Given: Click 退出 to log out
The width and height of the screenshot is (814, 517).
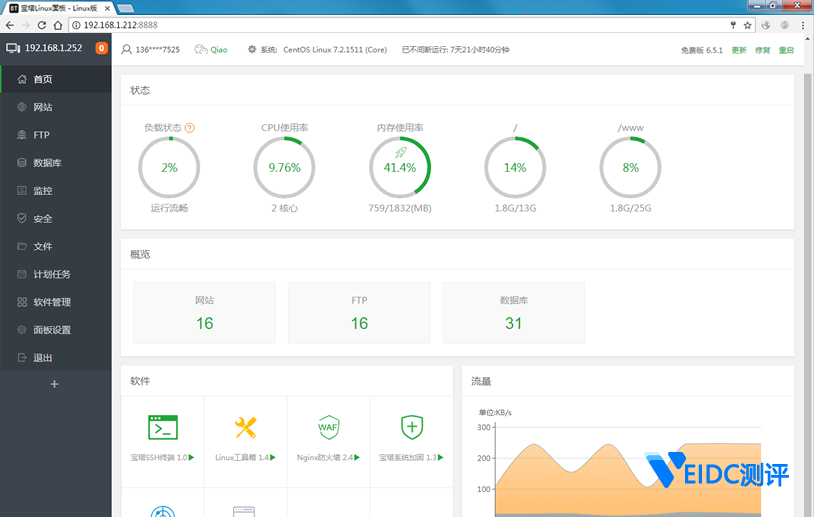Looking at the screenshot, I should (x=43, y=358).
